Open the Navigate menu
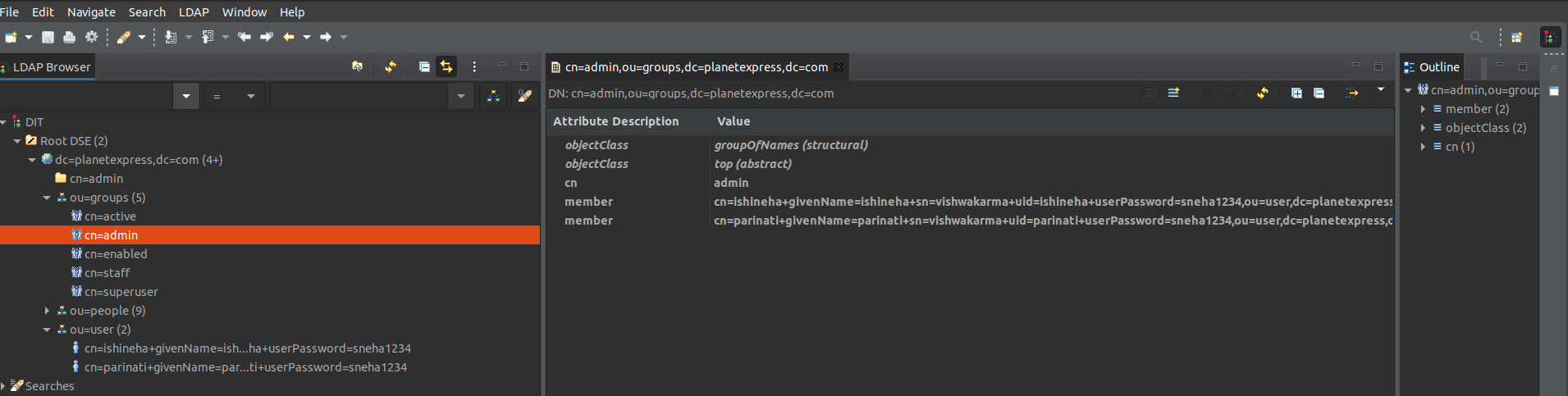1568x396 pixels. (91, 11)
